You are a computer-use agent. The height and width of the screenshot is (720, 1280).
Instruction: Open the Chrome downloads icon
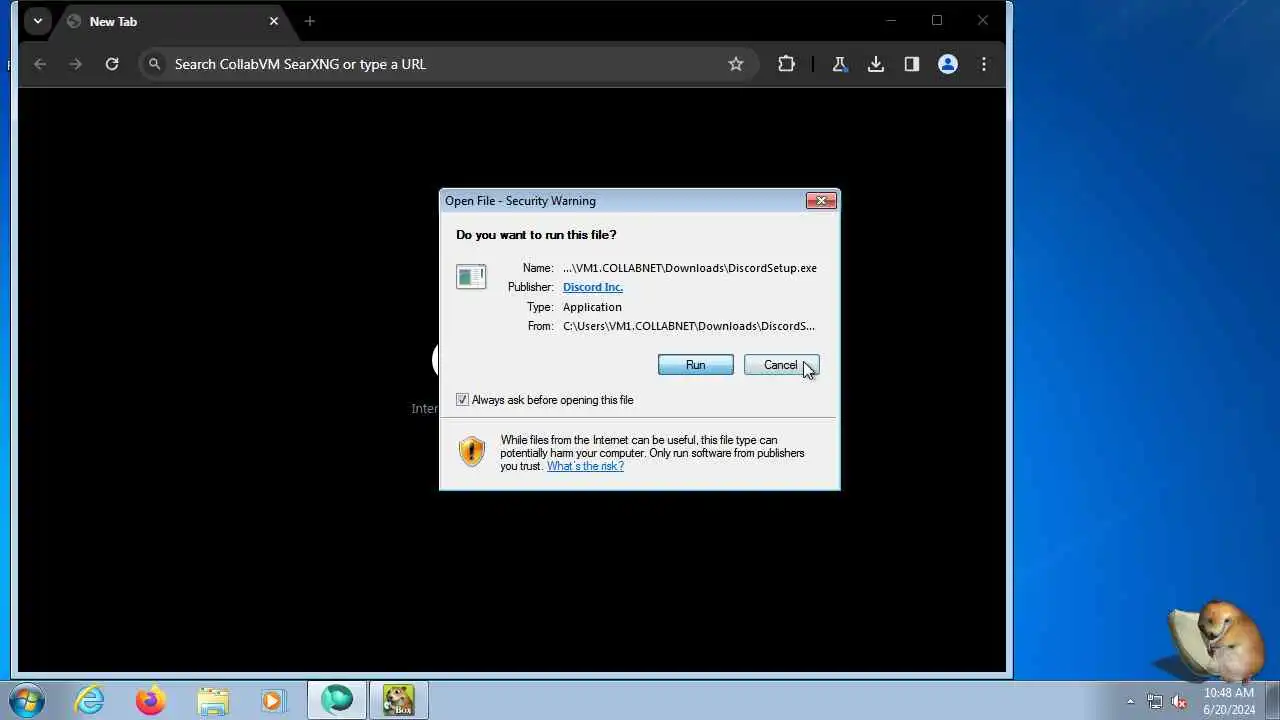(x=875, y=64)
